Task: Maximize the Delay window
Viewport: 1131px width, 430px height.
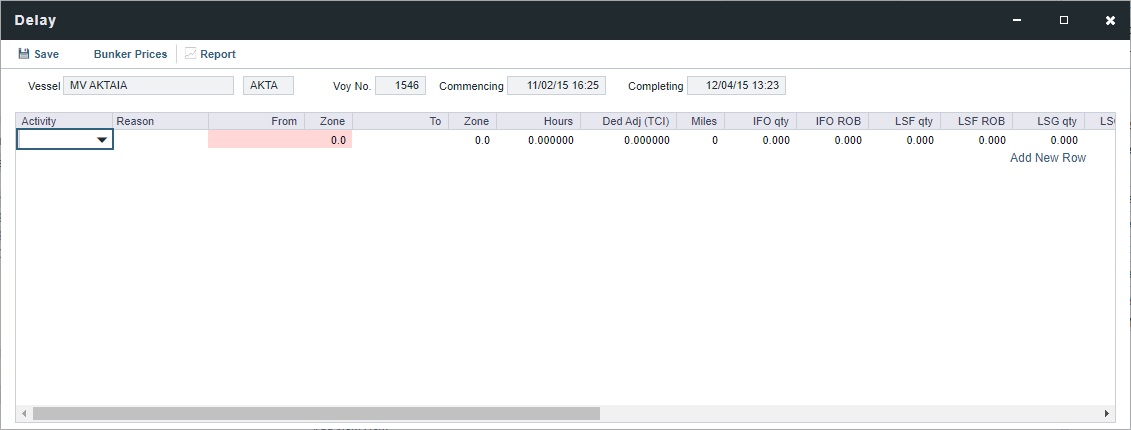Action: coord(1064,20)
